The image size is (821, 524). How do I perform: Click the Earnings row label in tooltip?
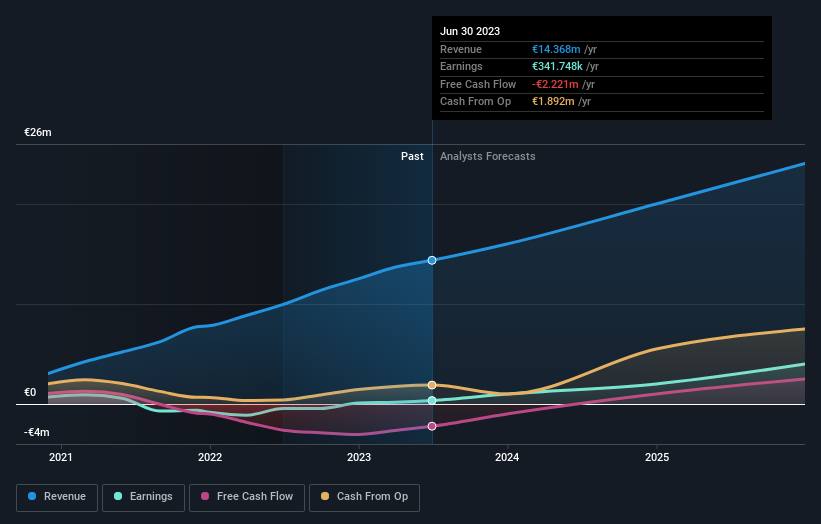[x=461, y=66]
